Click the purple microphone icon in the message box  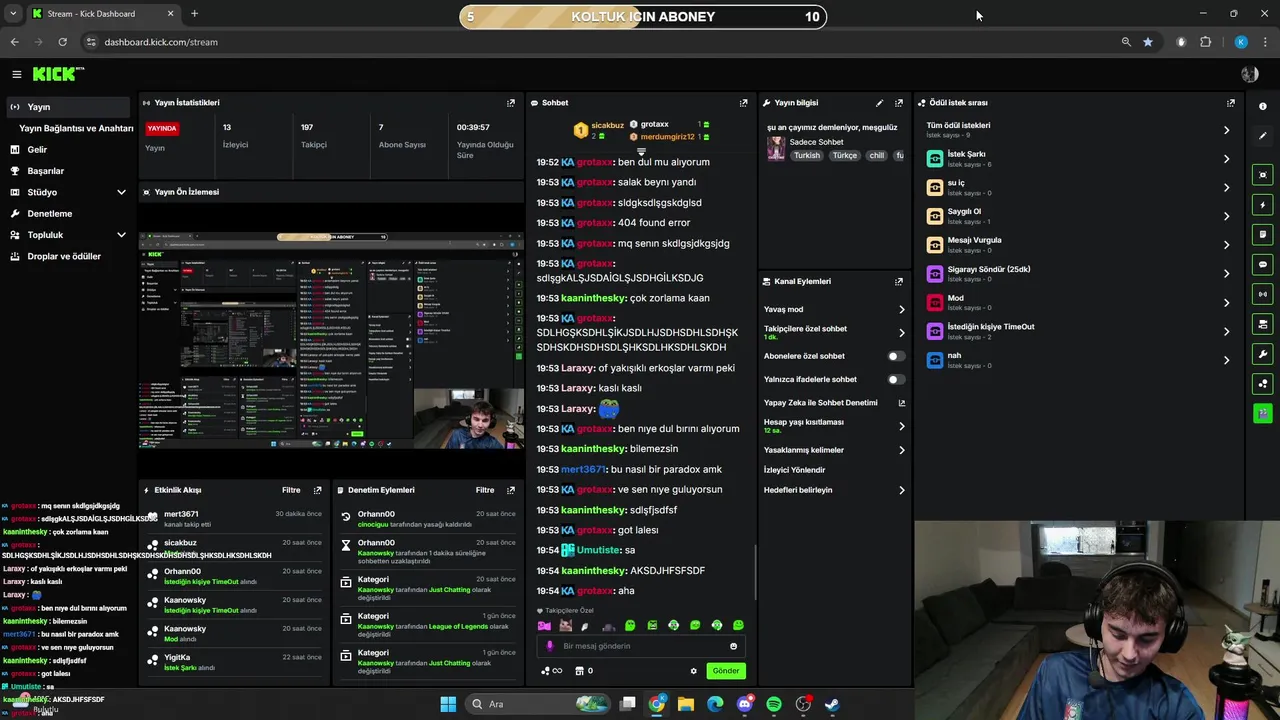549,647
